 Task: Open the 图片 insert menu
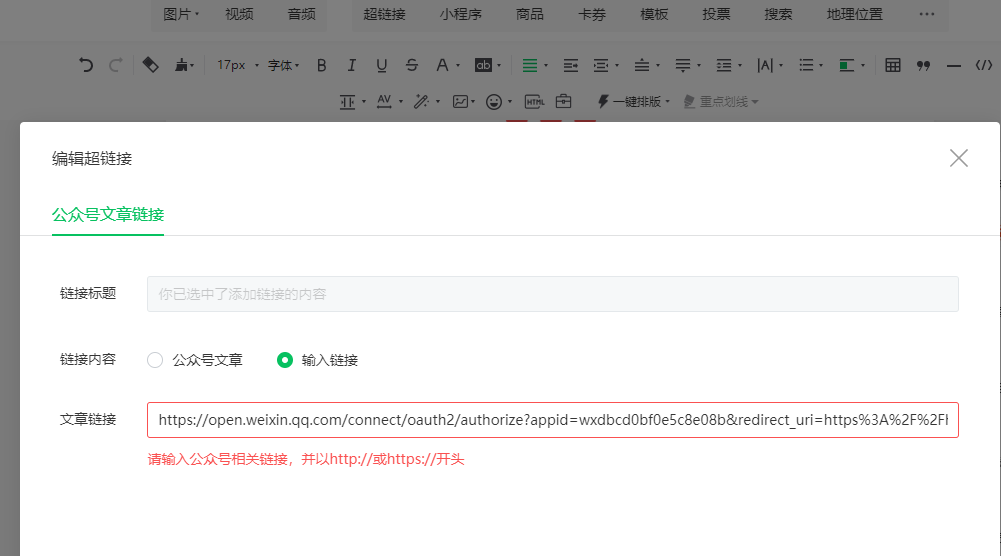pos(181,14)
